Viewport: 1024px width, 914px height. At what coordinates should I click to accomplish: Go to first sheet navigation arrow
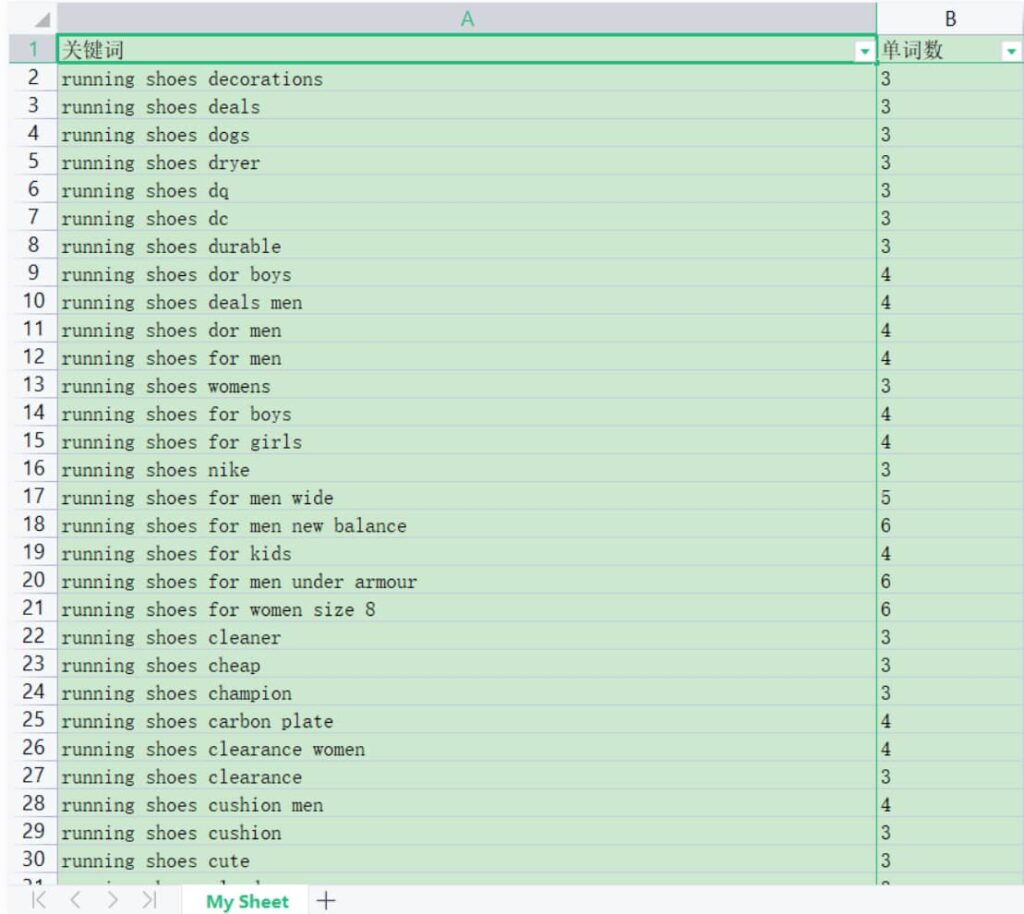click(39, 901)
